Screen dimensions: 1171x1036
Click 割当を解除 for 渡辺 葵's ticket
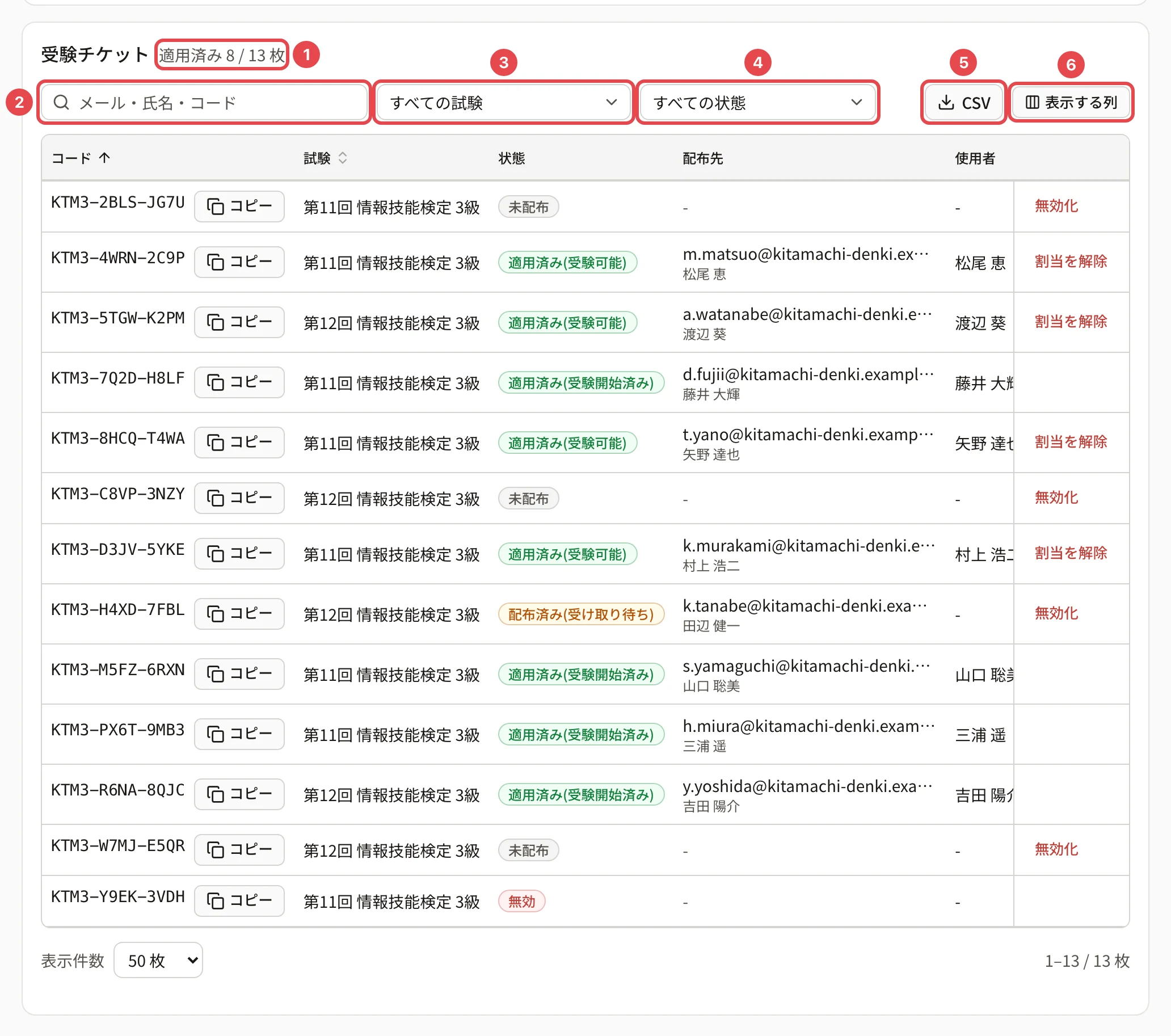tap(1070, 322)
